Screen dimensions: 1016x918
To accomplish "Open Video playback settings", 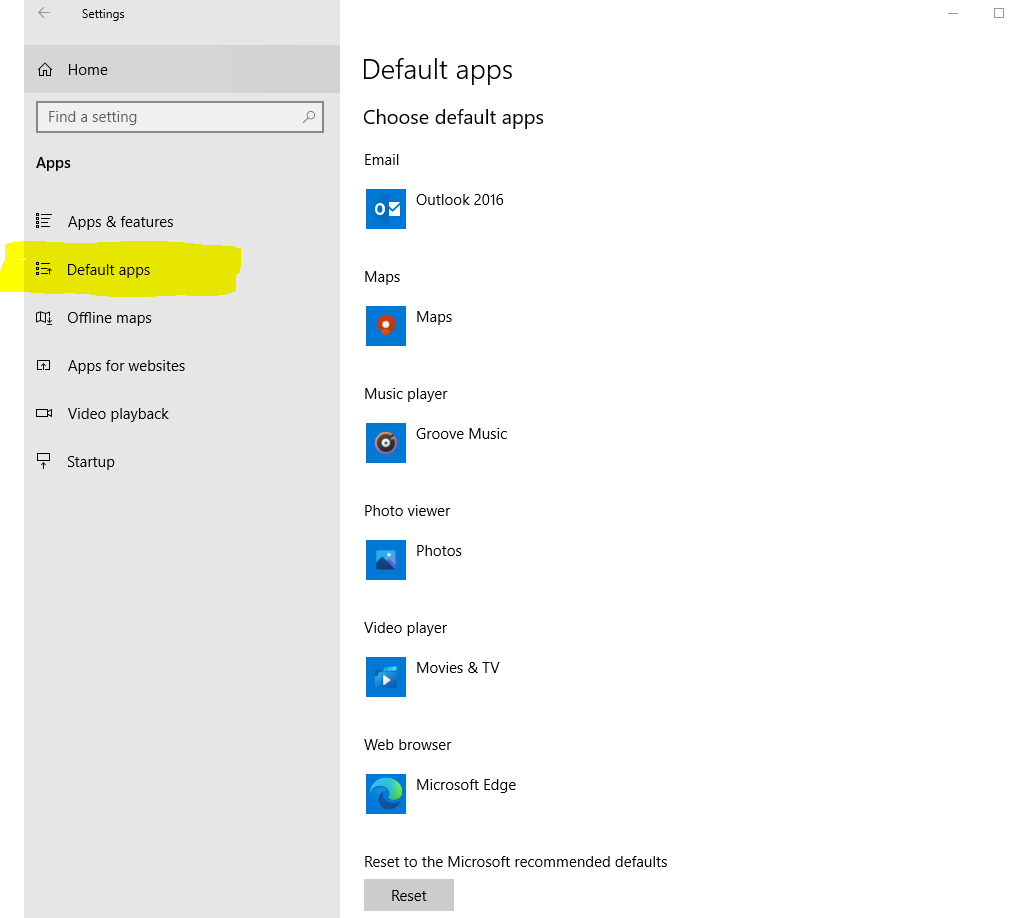I will [118, 414].
